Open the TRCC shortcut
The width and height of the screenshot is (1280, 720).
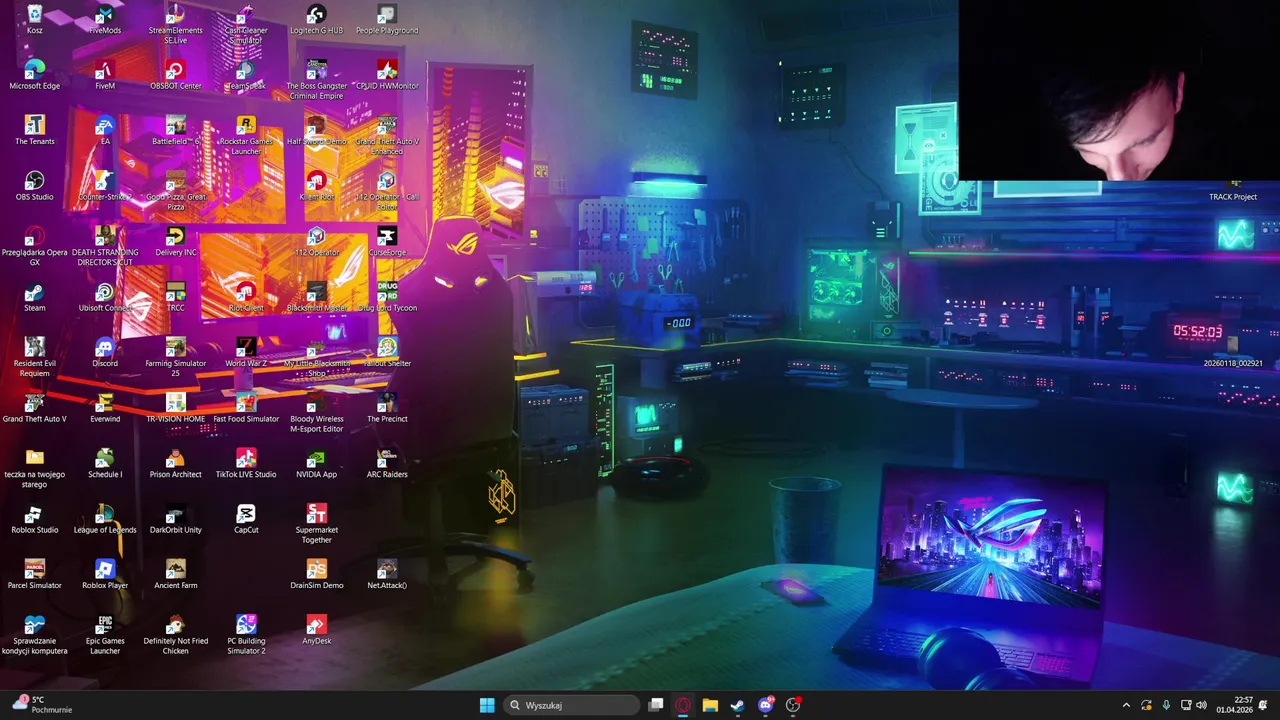(x=175, y=297)
